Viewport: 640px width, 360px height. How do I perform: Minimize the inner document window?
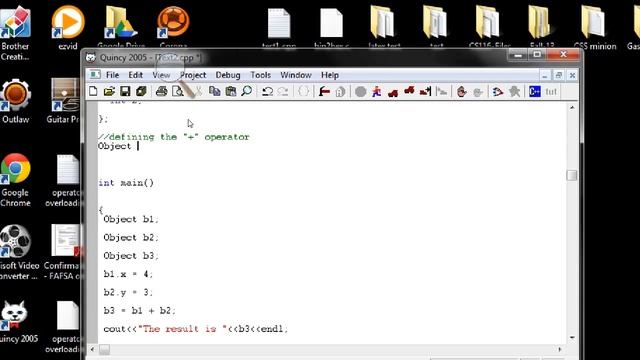pos(545,75)
